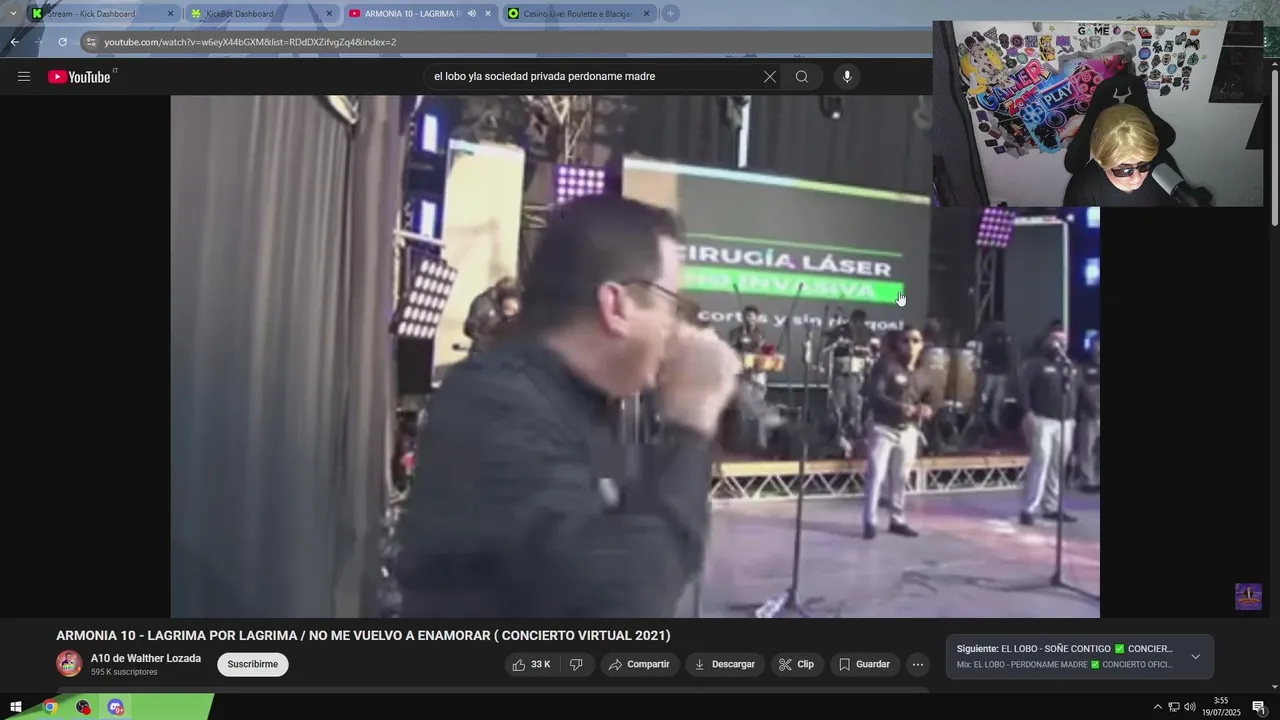Open Chrome from the taskbar
The image size is (1280, 720).
(x=50, y=707)
